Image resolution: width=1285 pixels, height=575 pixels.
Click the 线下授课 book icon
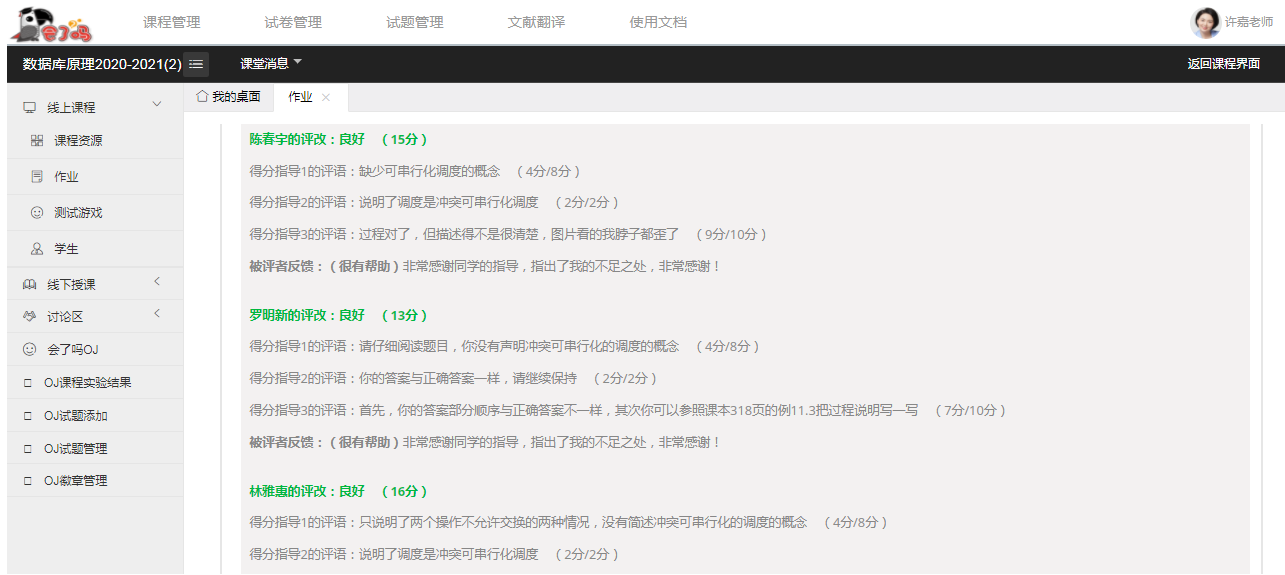pos(29,285)
